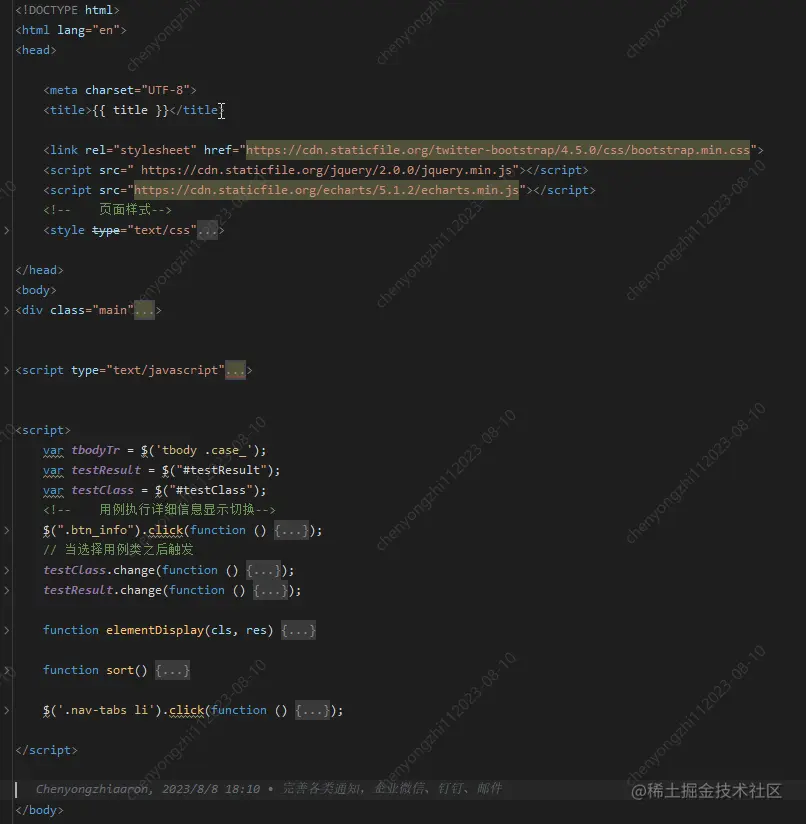Click the var testResult declaration
Image resolution: width=806 pixels, height=824 pixels.
click(161, 470)
